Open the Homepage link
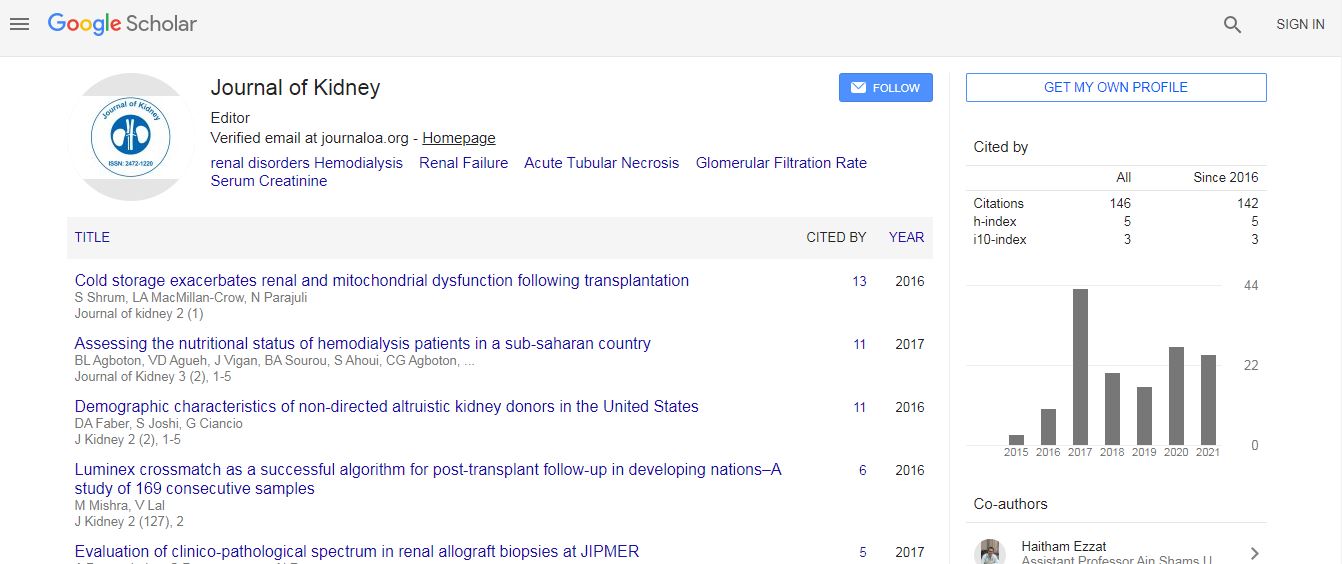 [458, 138]
